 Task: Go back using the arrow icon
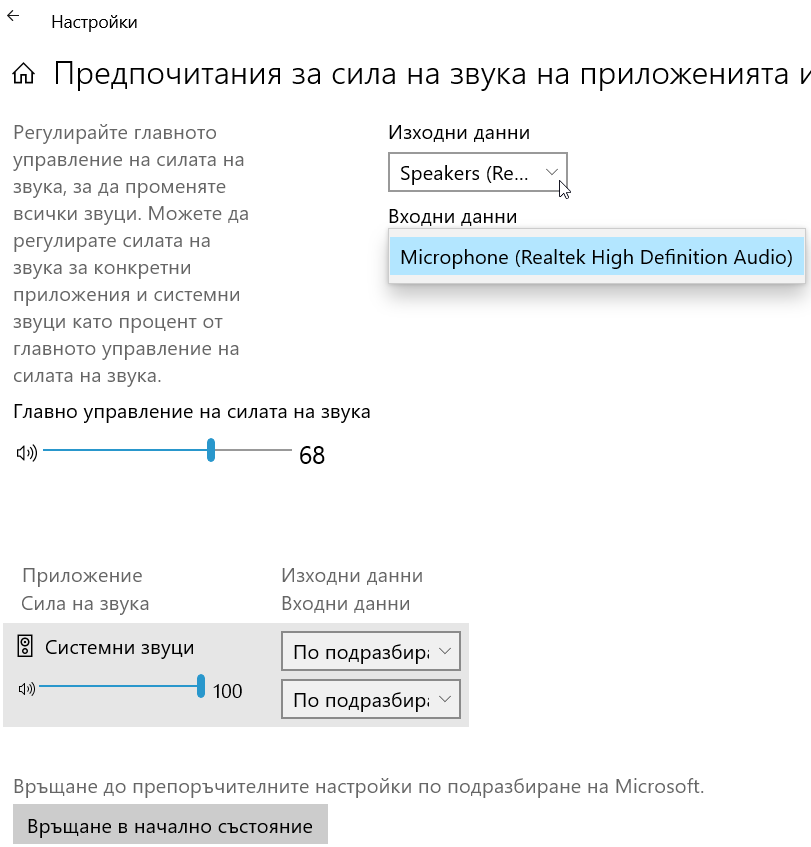point(13,17)
